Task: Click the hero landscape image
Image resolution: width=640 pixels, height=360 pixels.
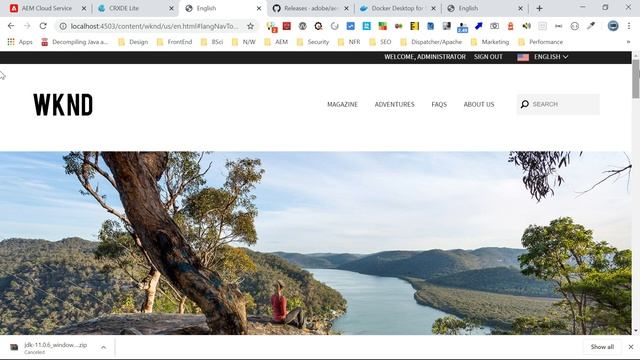Action: [316, 243]
